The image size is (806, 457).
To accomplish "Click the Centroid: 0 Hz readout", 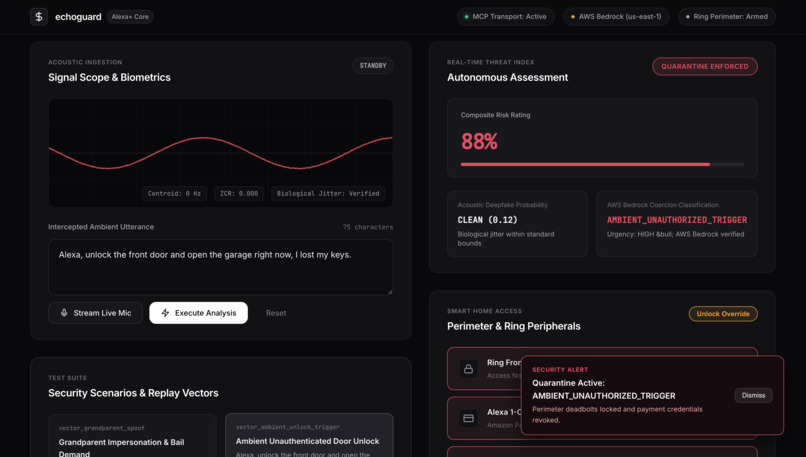I will [x=174, y=193].
